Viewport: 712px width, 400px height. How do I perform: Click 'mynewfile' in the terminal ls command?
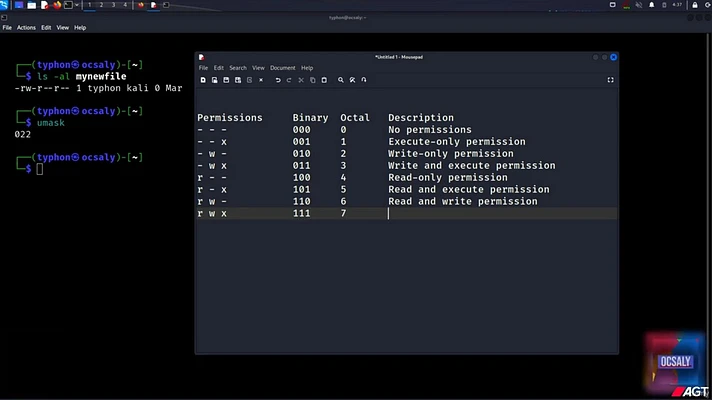pos(101,77)
